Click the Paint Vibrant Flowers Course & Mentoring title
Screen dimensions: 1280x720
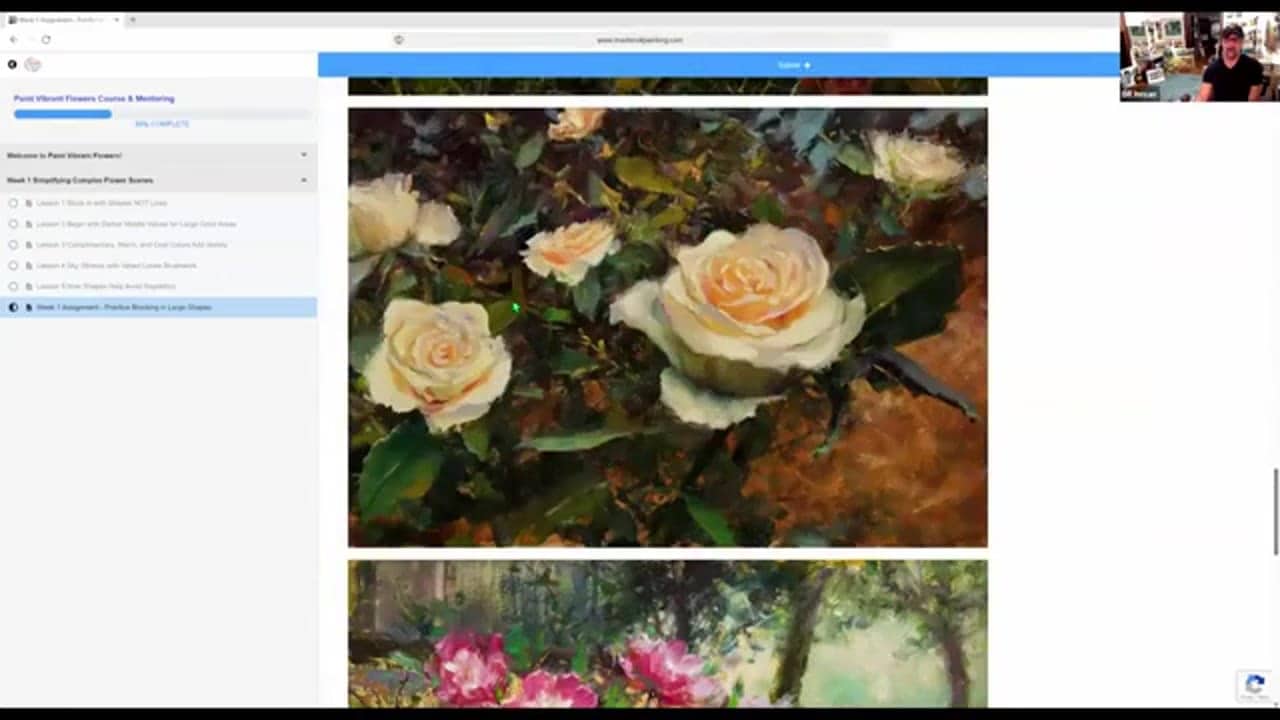(x=94, y=99)
